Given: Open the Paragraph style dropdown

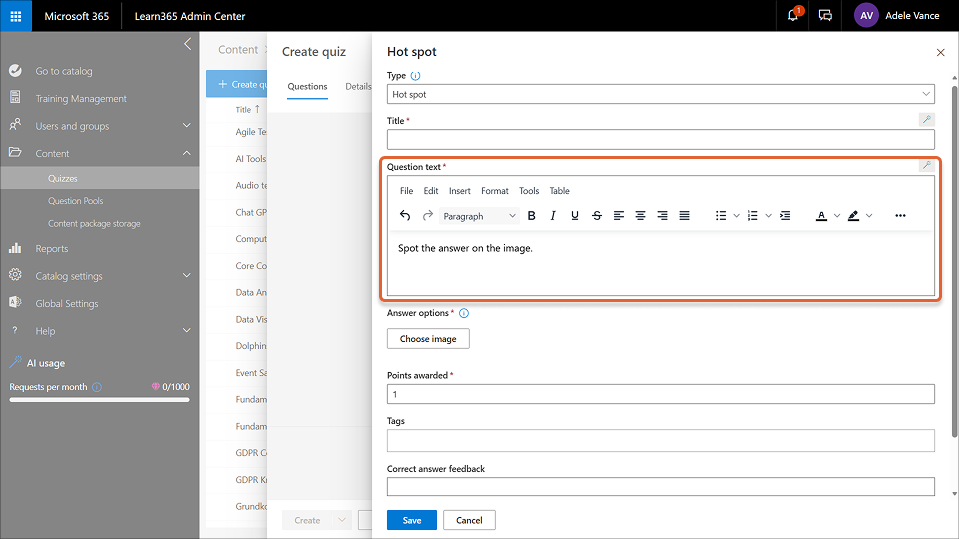Looking at the screenshot, I should tap(479, 216).
